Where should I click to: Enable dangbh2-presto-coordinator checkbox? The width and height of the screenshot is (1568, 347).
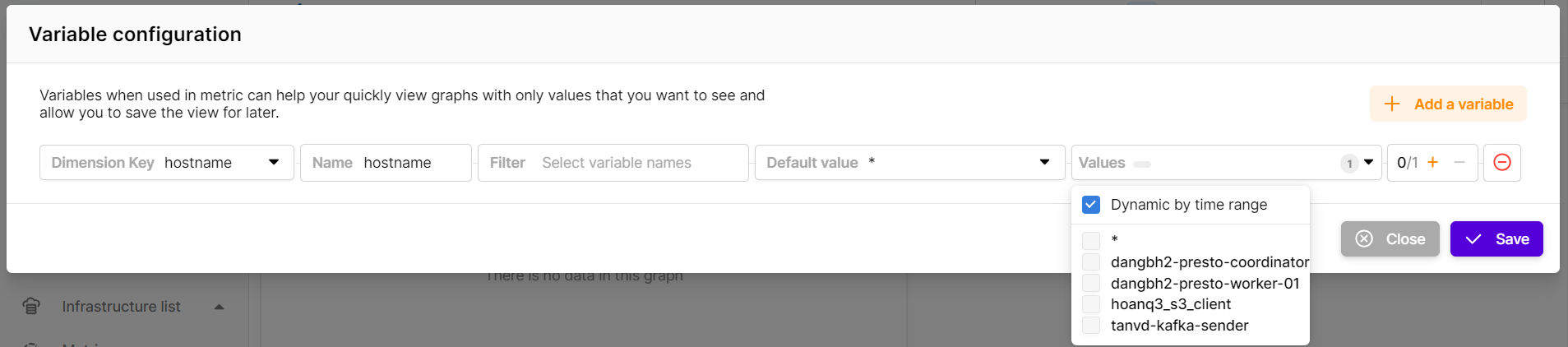point(1091,262)
